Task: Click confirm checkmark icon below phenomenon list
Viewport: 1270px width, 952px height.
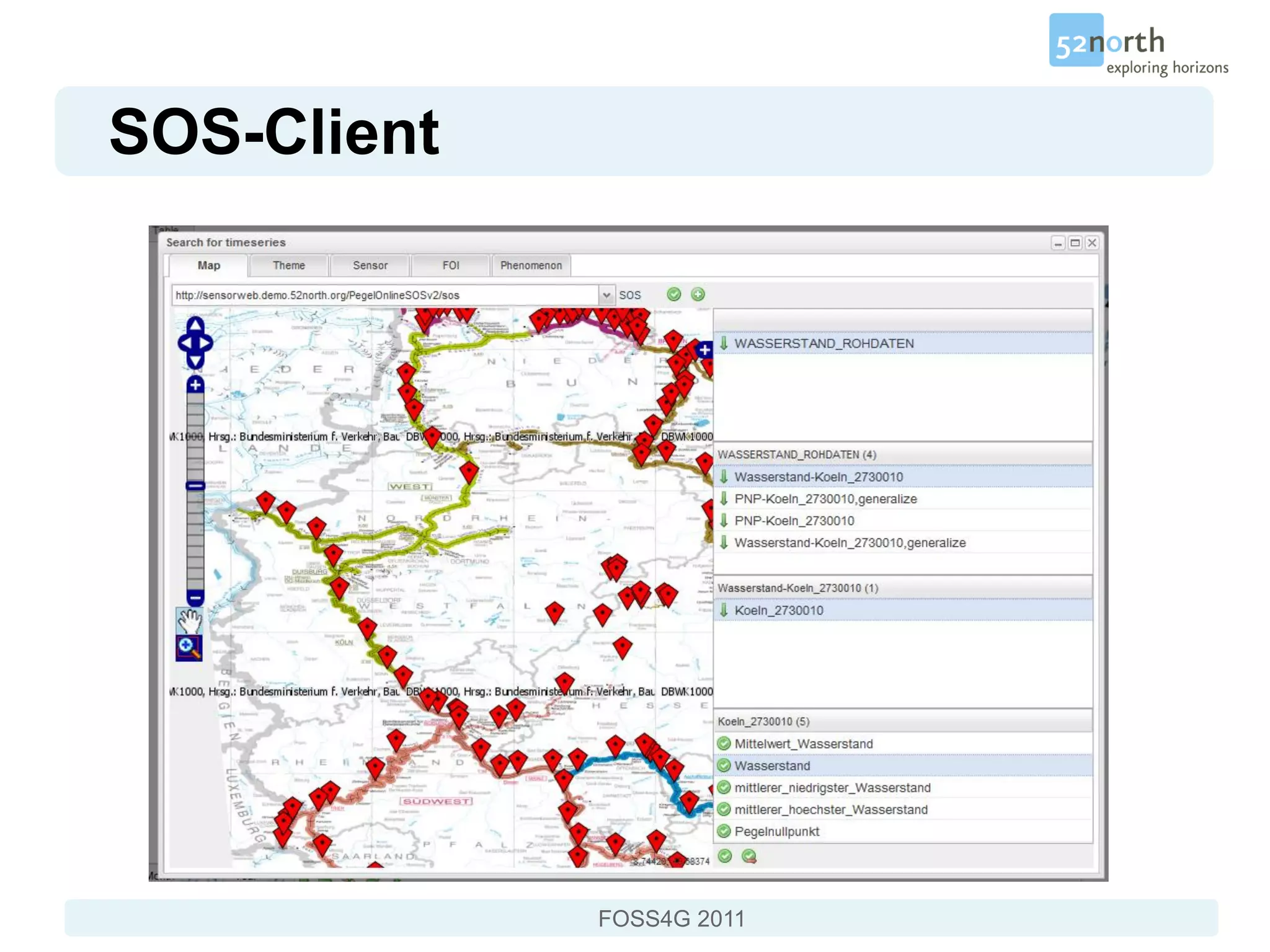Action: click(725, 856)
